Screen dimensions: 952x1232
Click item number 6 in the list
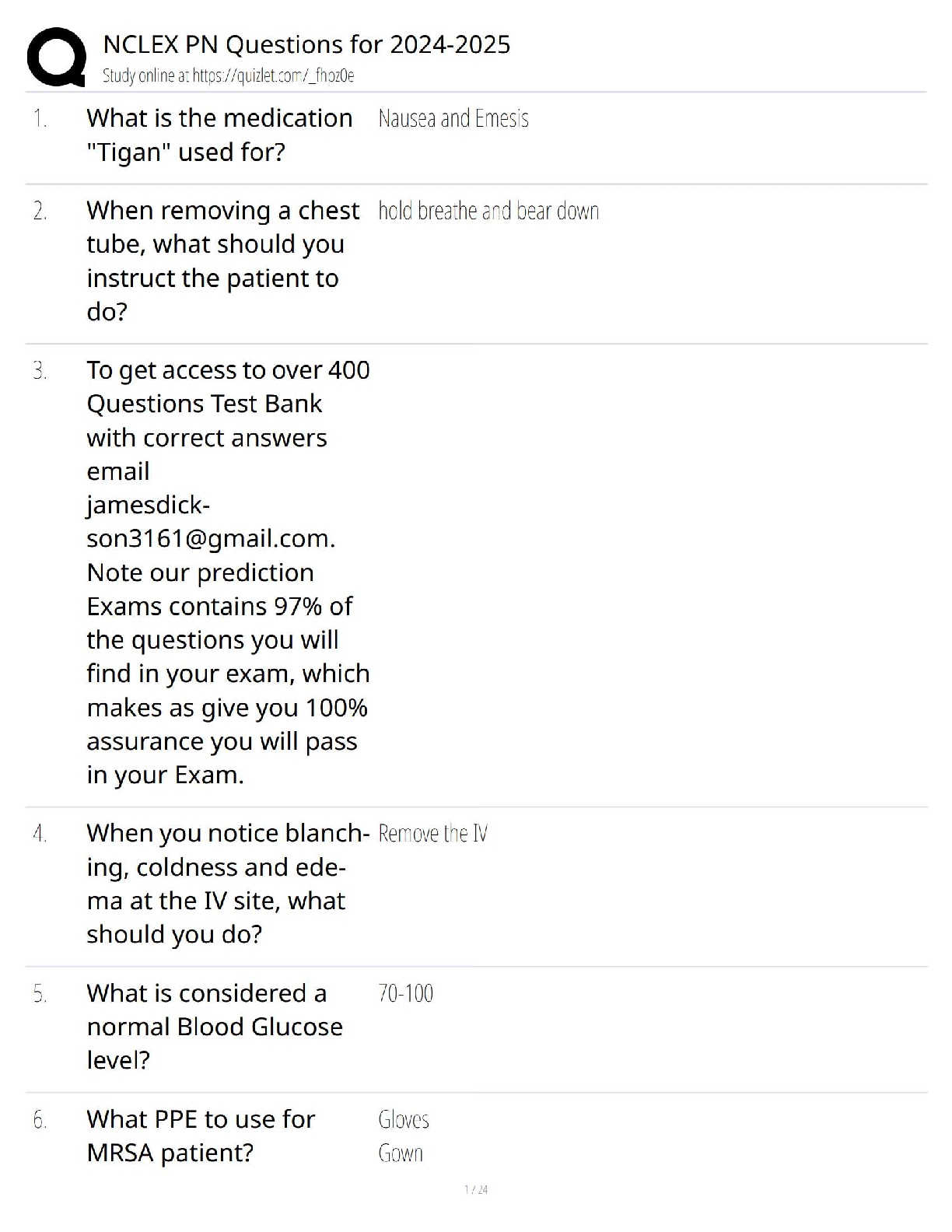coord(40,1119)
